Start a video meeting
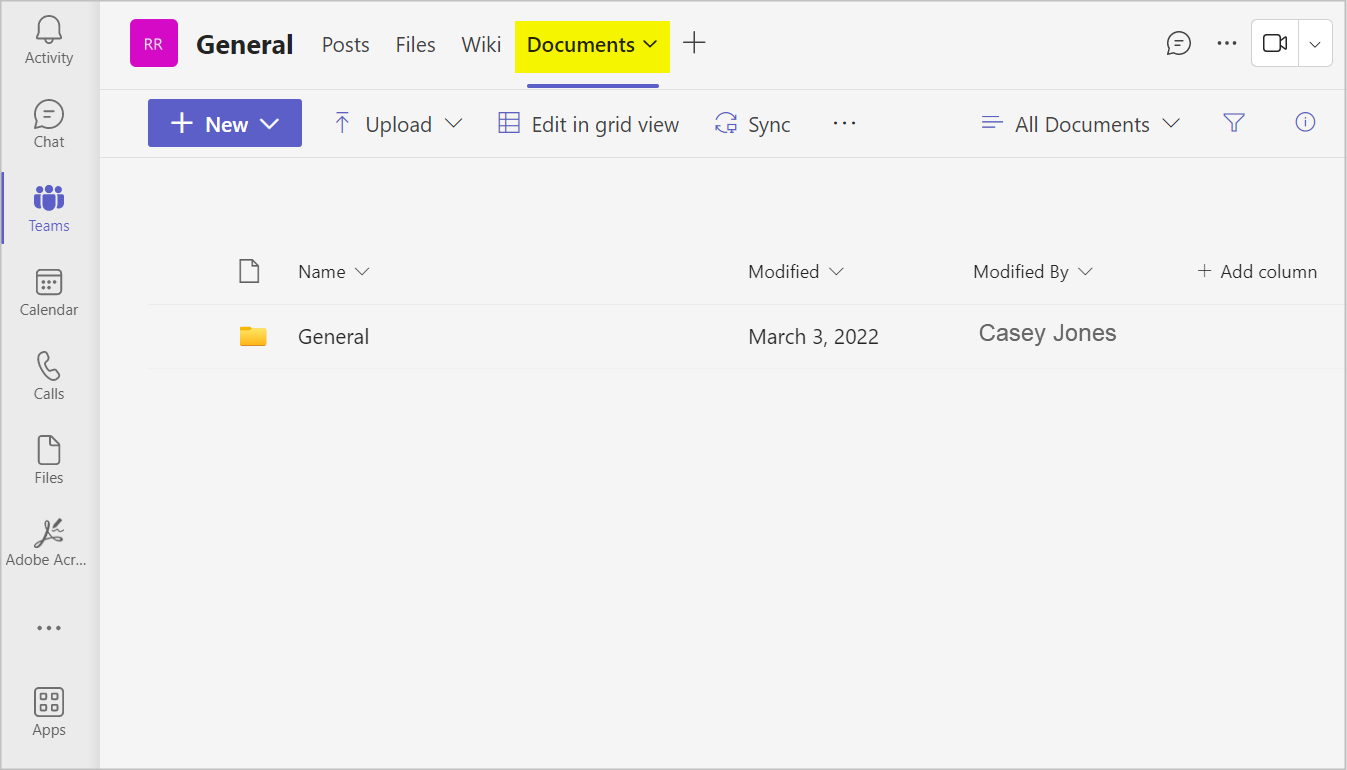Screen dimensions: 1347x770 (1274, 43)
